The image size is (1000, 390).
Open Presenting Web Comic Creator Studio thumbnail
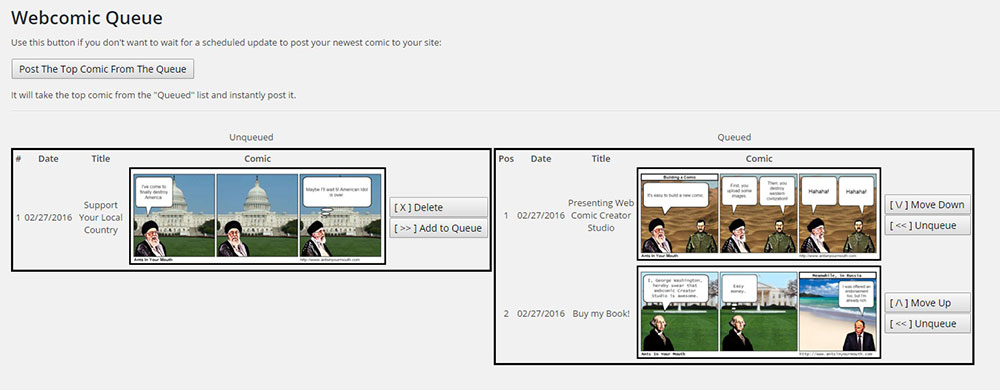tap(759, 215)
